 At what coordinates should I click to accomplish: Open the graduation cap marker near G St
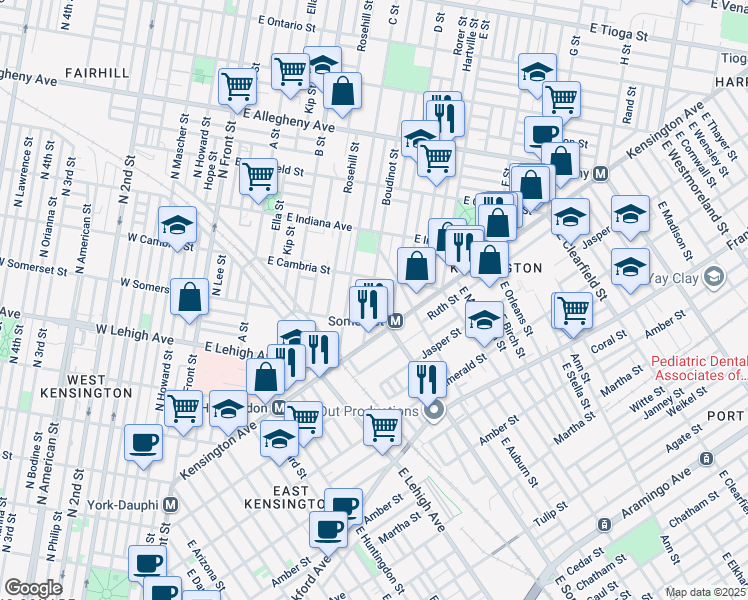(538, 72)
